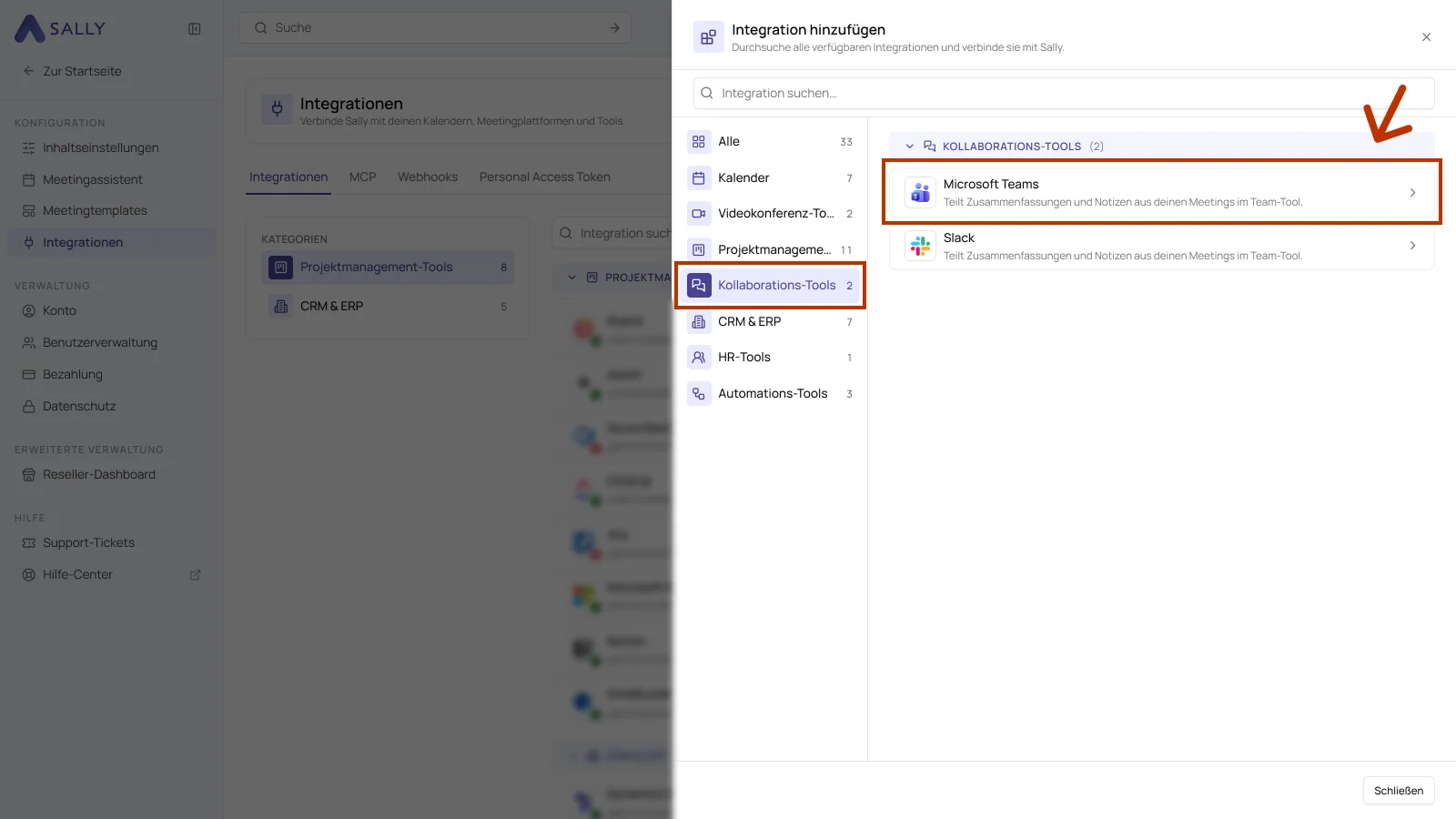Open the Slack integration entry
This screenshot has height=819, width=1456.
pyautogui.click(x=1161, y=246)
